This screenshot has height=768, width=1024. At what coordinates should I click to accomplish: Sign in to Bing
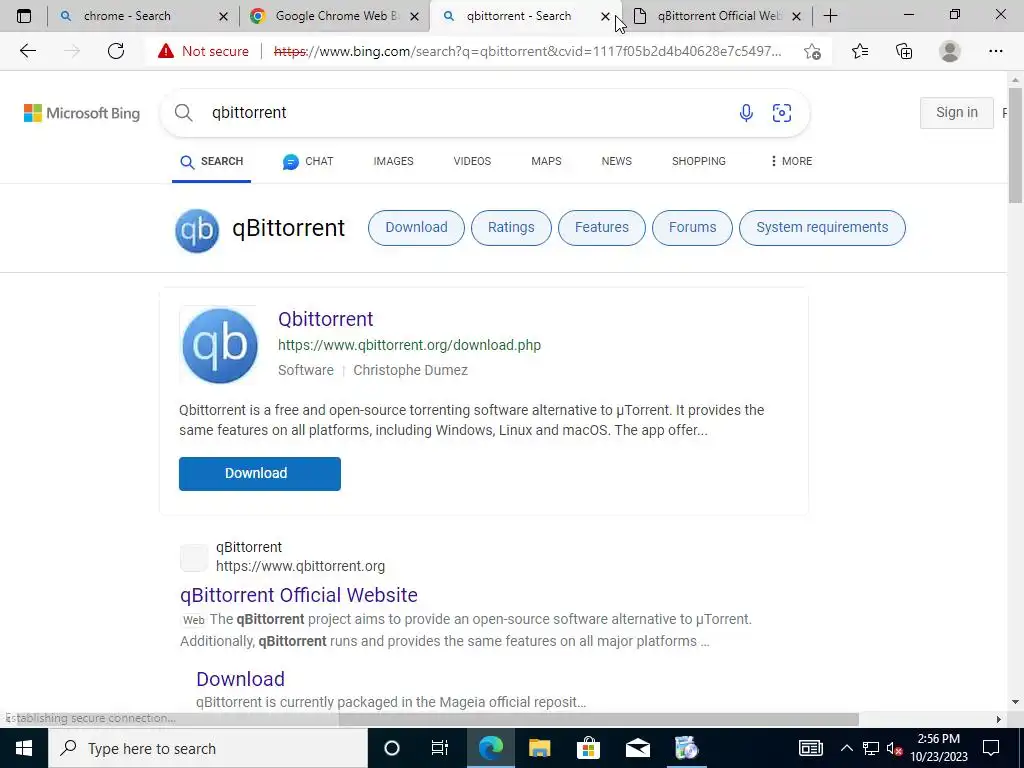(x=957, y=112)
